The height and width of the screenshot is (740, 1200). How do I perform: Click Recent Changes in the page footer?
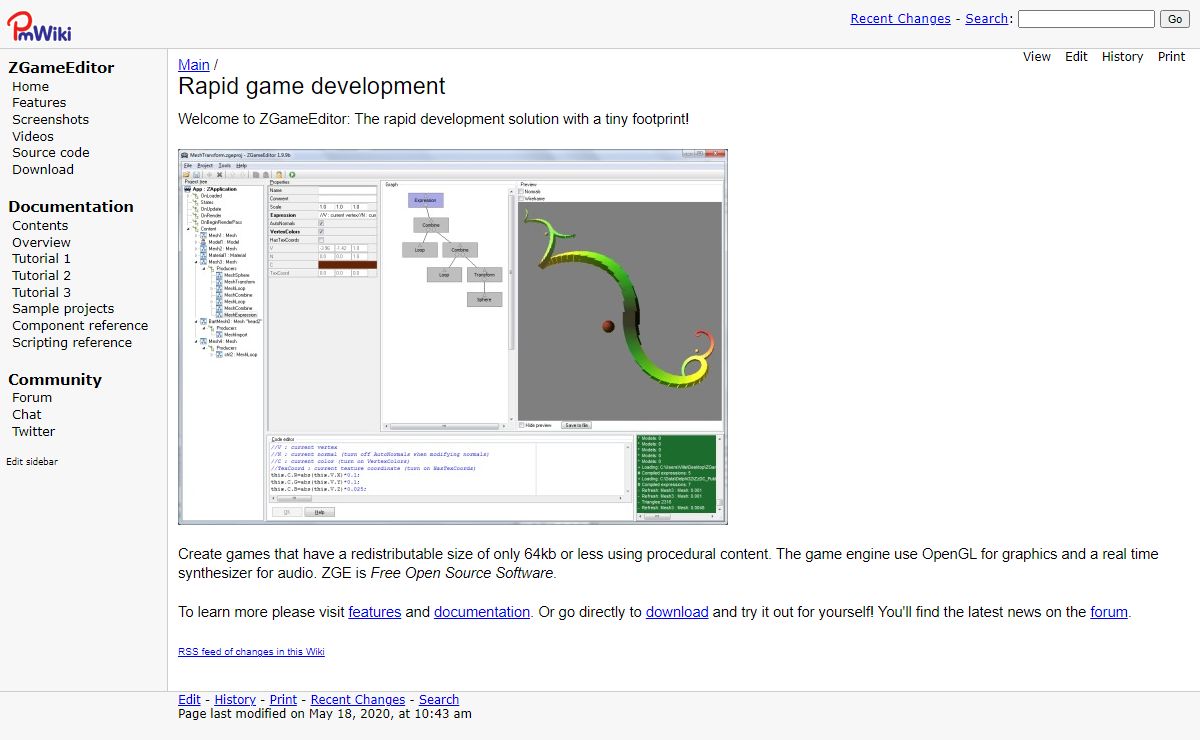click(x=358, y=700)
